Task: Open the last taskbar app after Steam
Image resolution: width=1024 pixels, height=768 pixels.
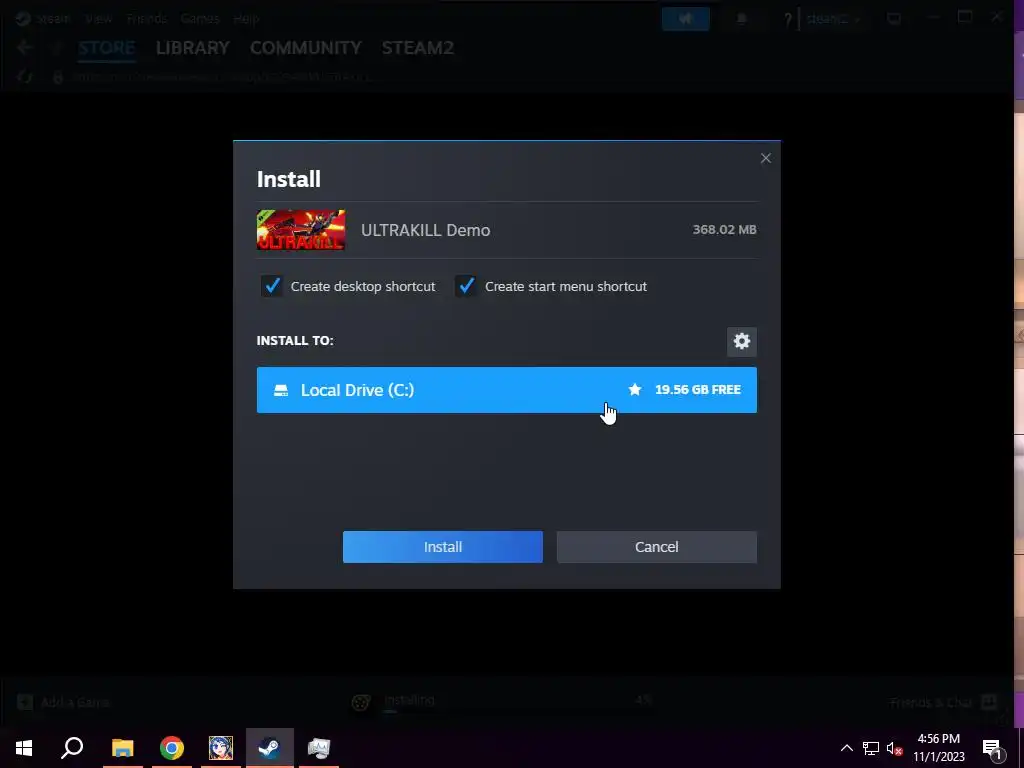Action: [x=319, y=748]
